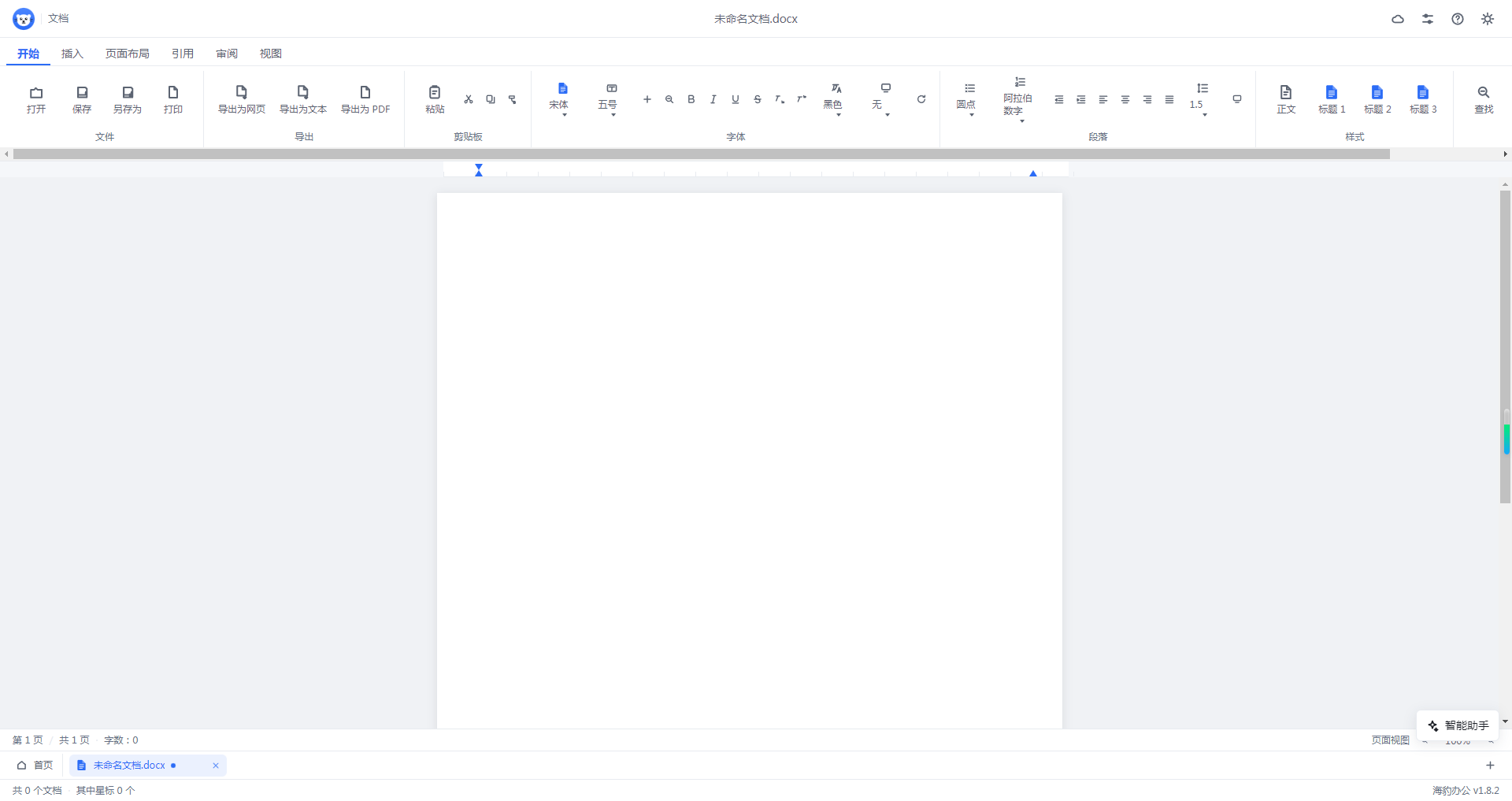1512x801 pixels.
Task: Cut selection with scissors icon
Action: point(469,99)
